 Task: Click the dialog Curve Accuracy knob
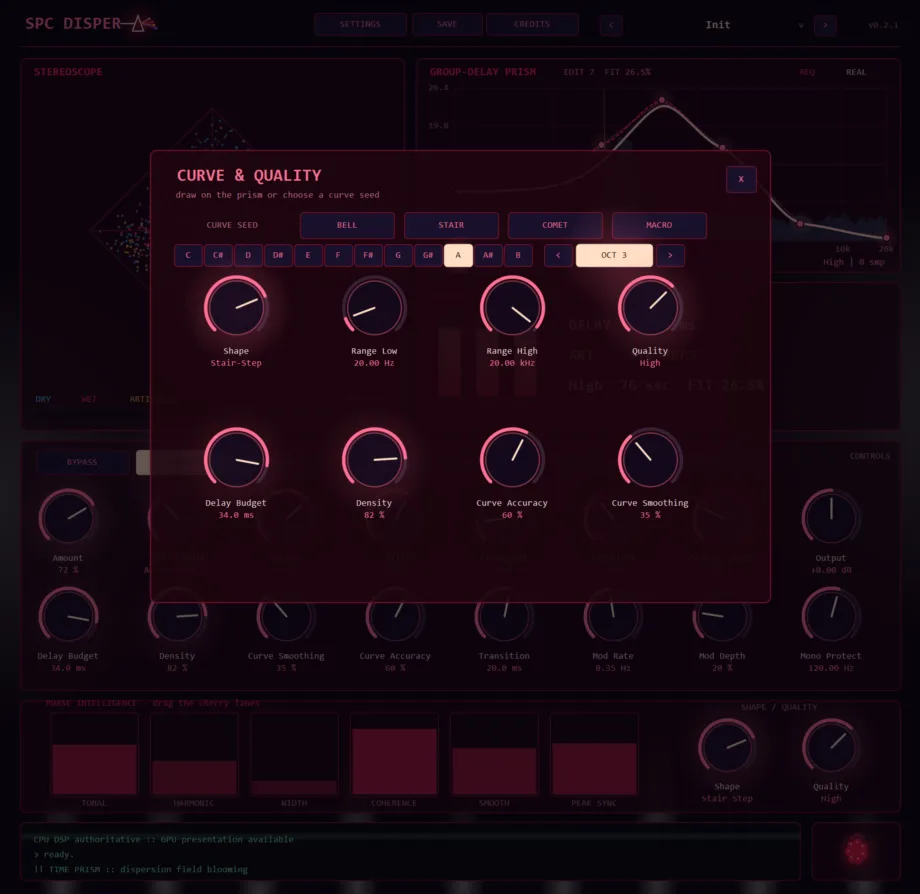coord(512,459)
